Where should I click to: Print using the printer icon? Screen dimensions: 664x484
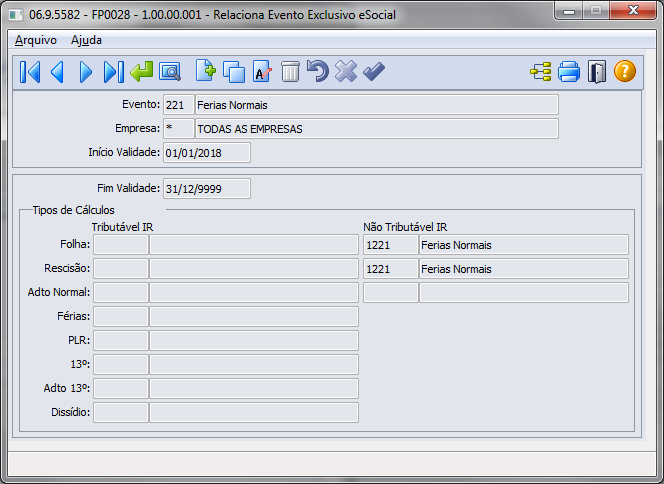569,72
